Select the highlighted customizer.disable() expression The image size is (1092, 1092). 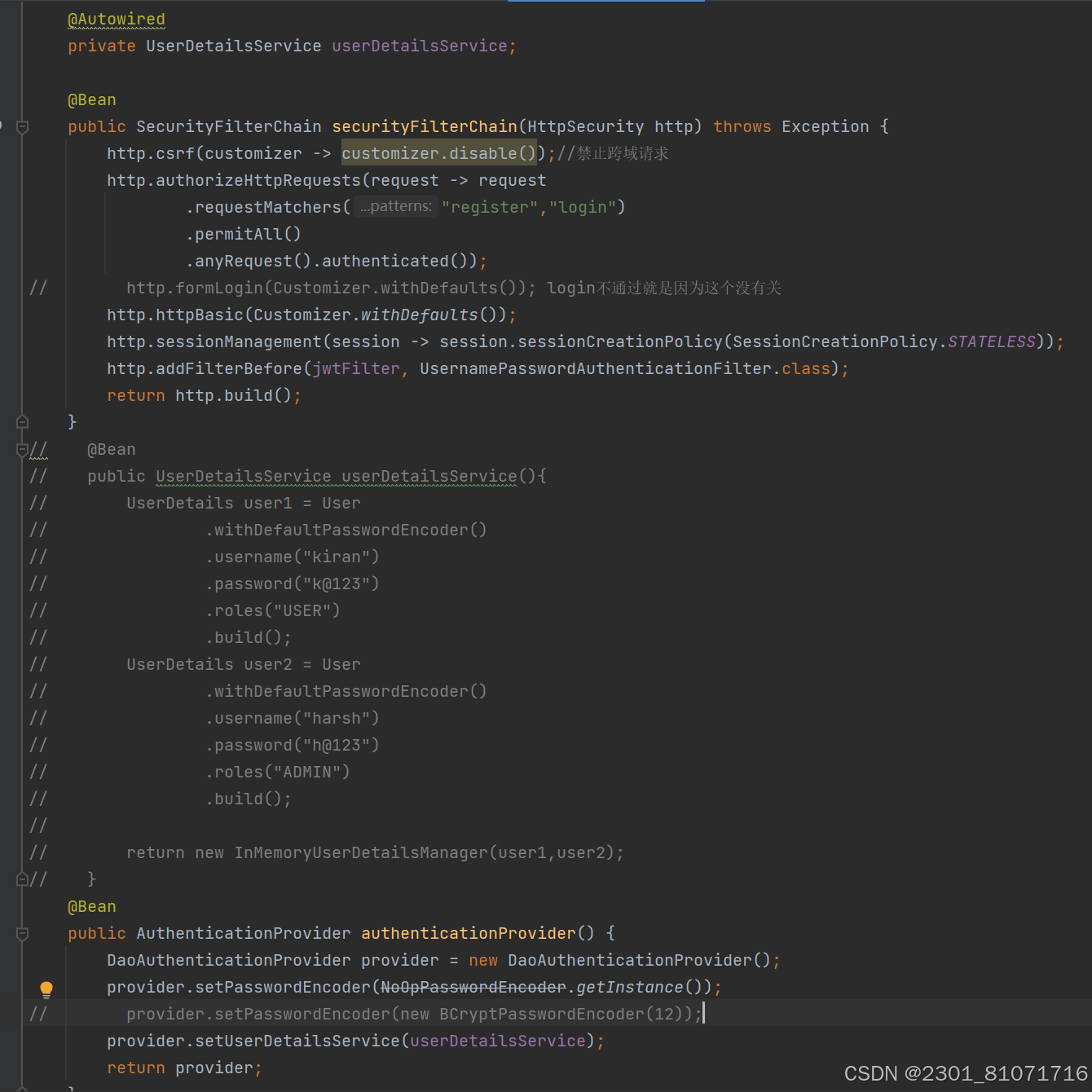(438, 153)
